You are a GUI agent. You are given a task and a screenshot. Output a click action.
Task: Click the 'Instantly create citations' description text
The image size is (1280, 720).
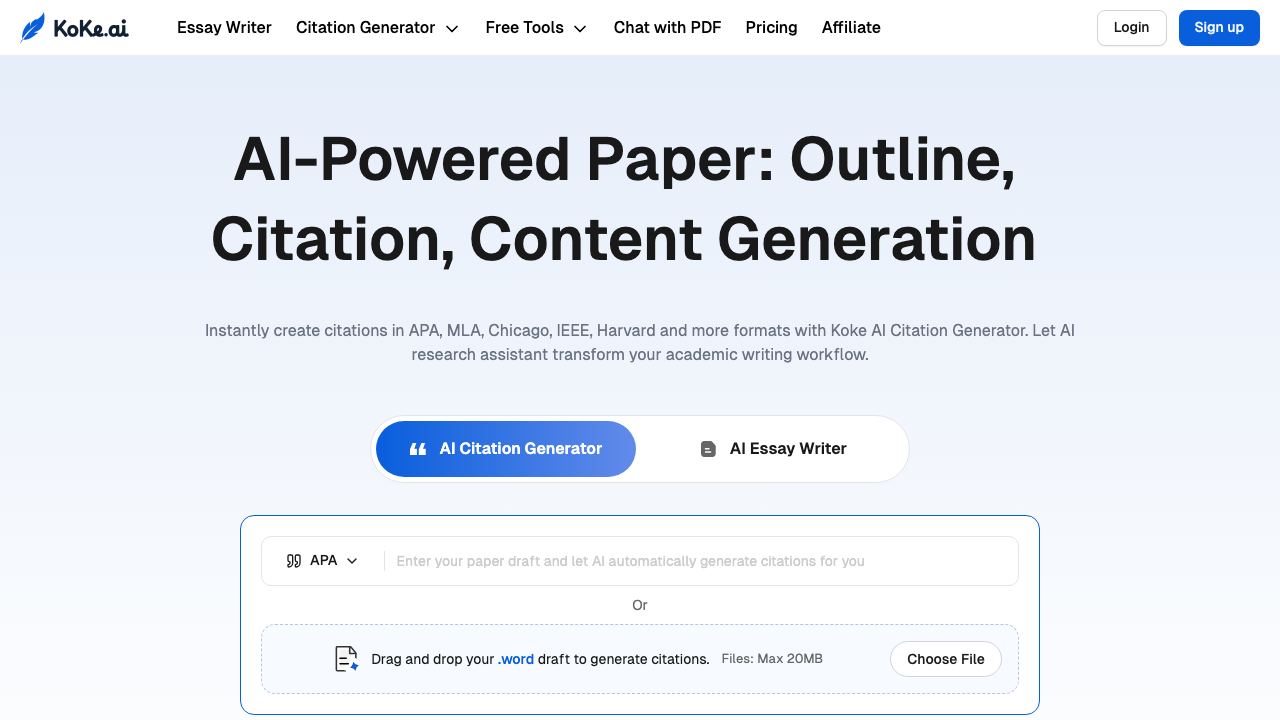[640, 342]
